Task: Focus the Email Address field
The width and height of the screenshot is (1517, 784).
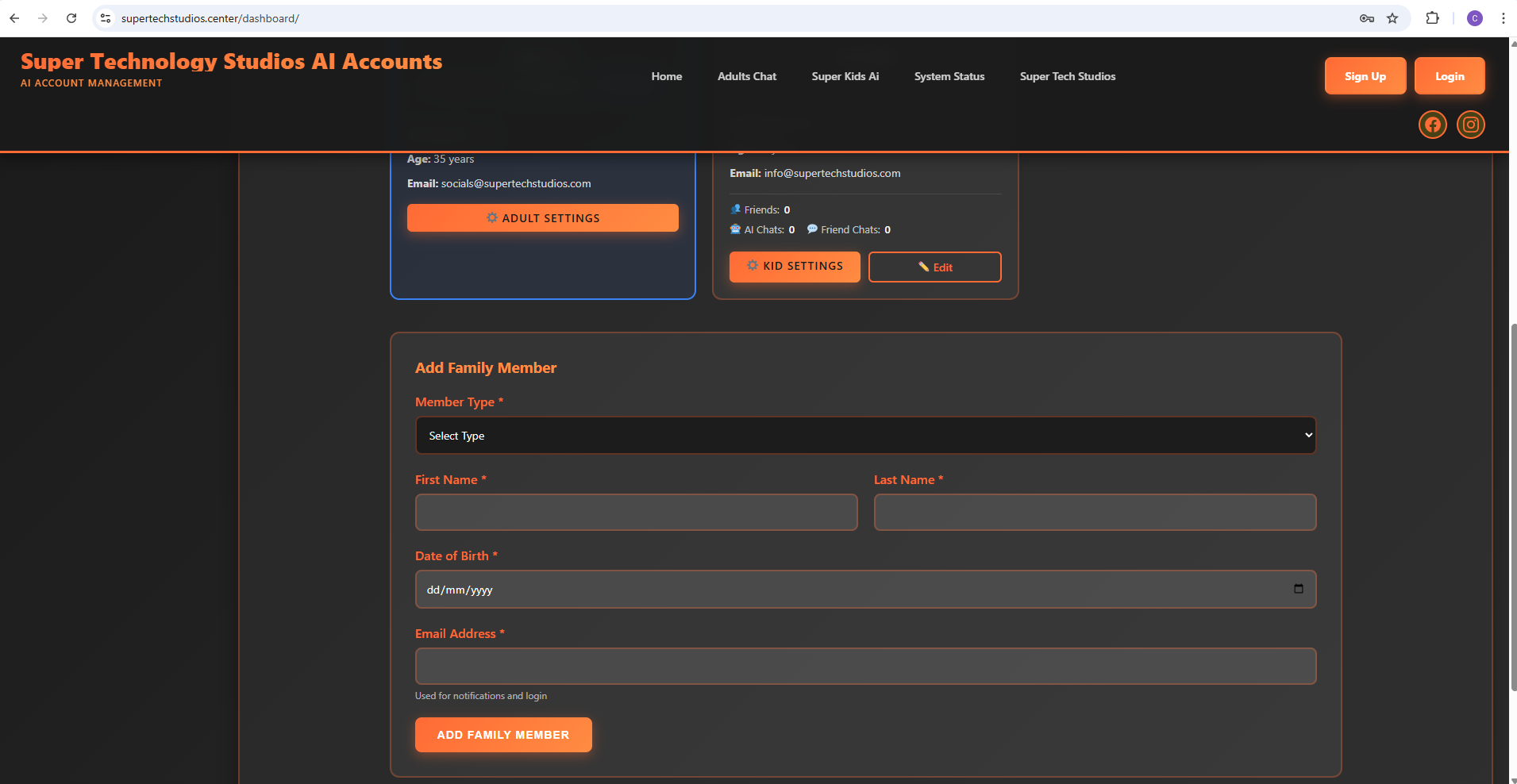Action: (x=865, y=666)
